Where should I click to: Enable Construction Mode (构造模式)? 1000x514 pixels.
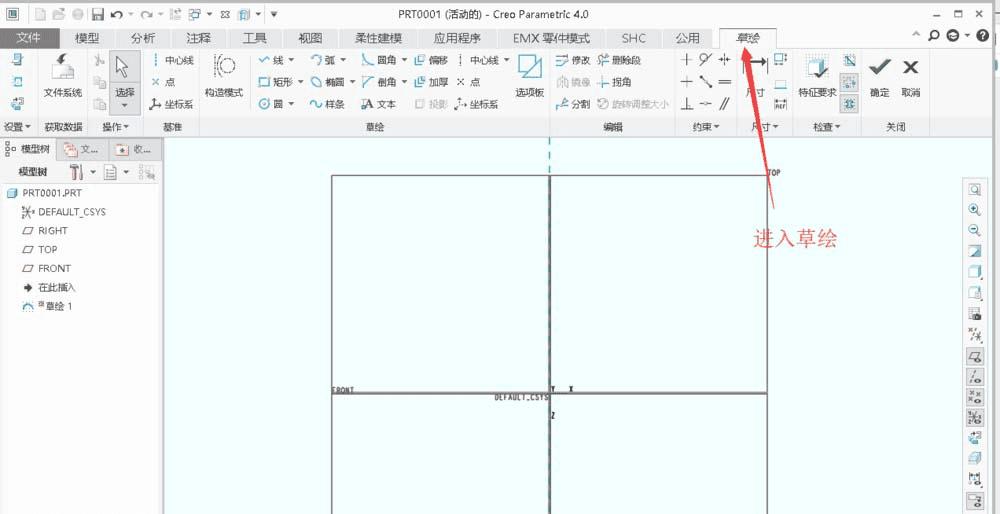point(224,77)
